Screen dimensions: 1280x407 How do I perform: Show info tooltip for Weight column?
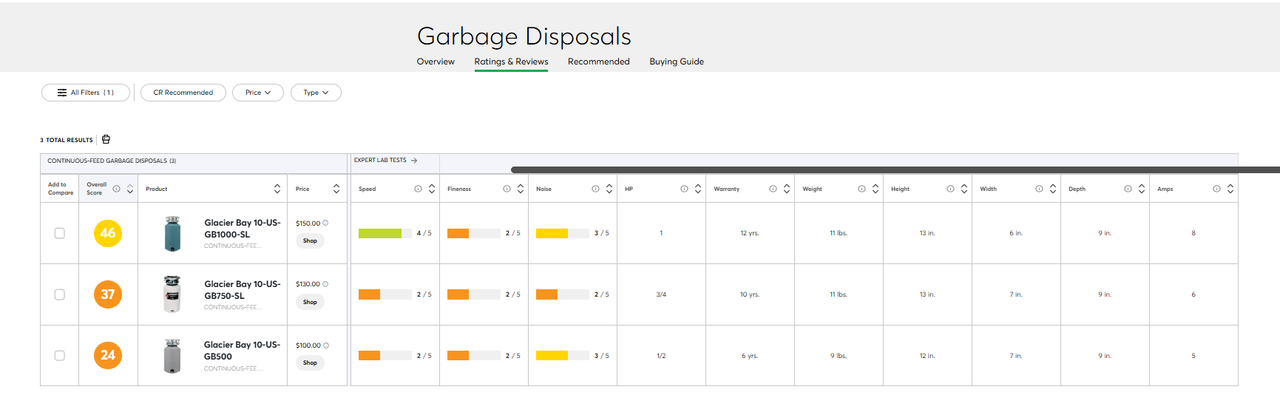tap(862, 188)
